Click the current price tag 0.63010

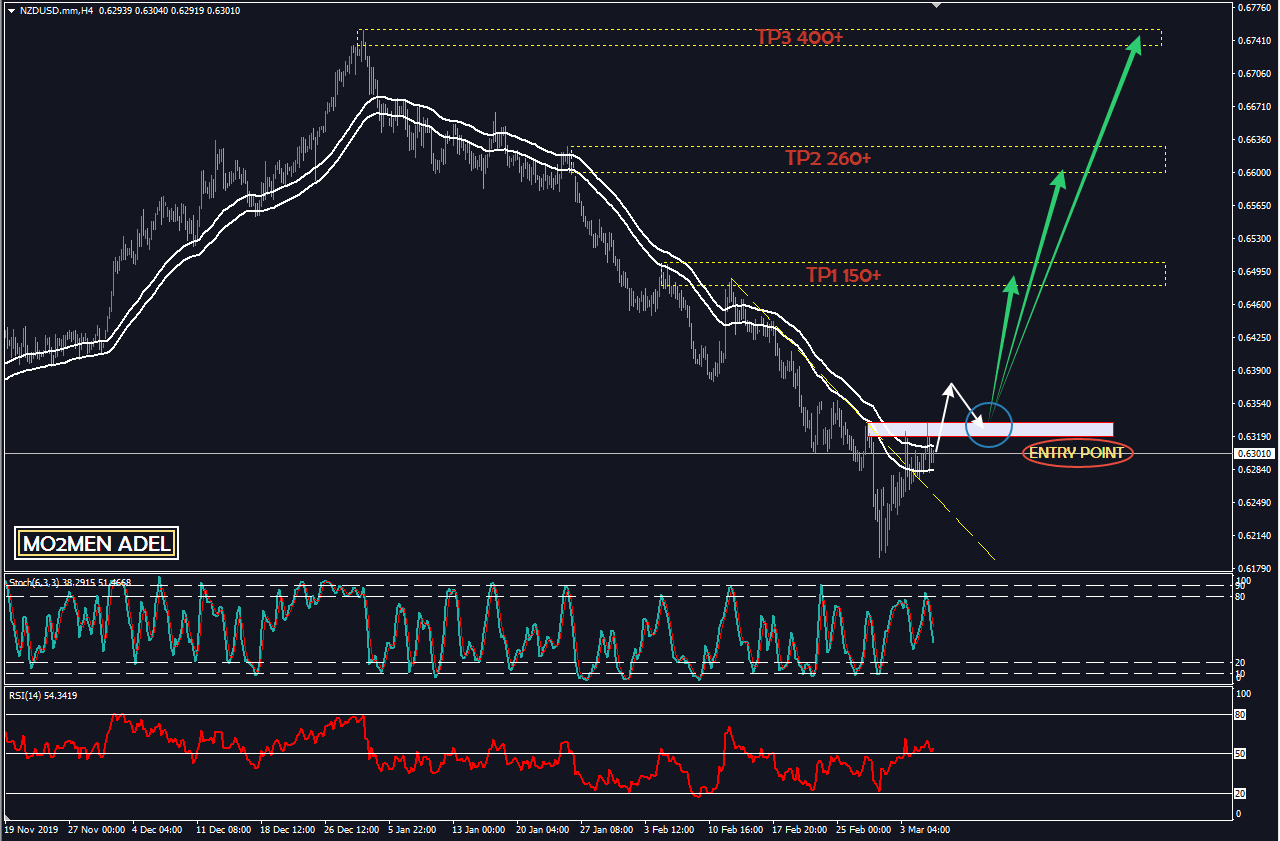(1254, 453)
